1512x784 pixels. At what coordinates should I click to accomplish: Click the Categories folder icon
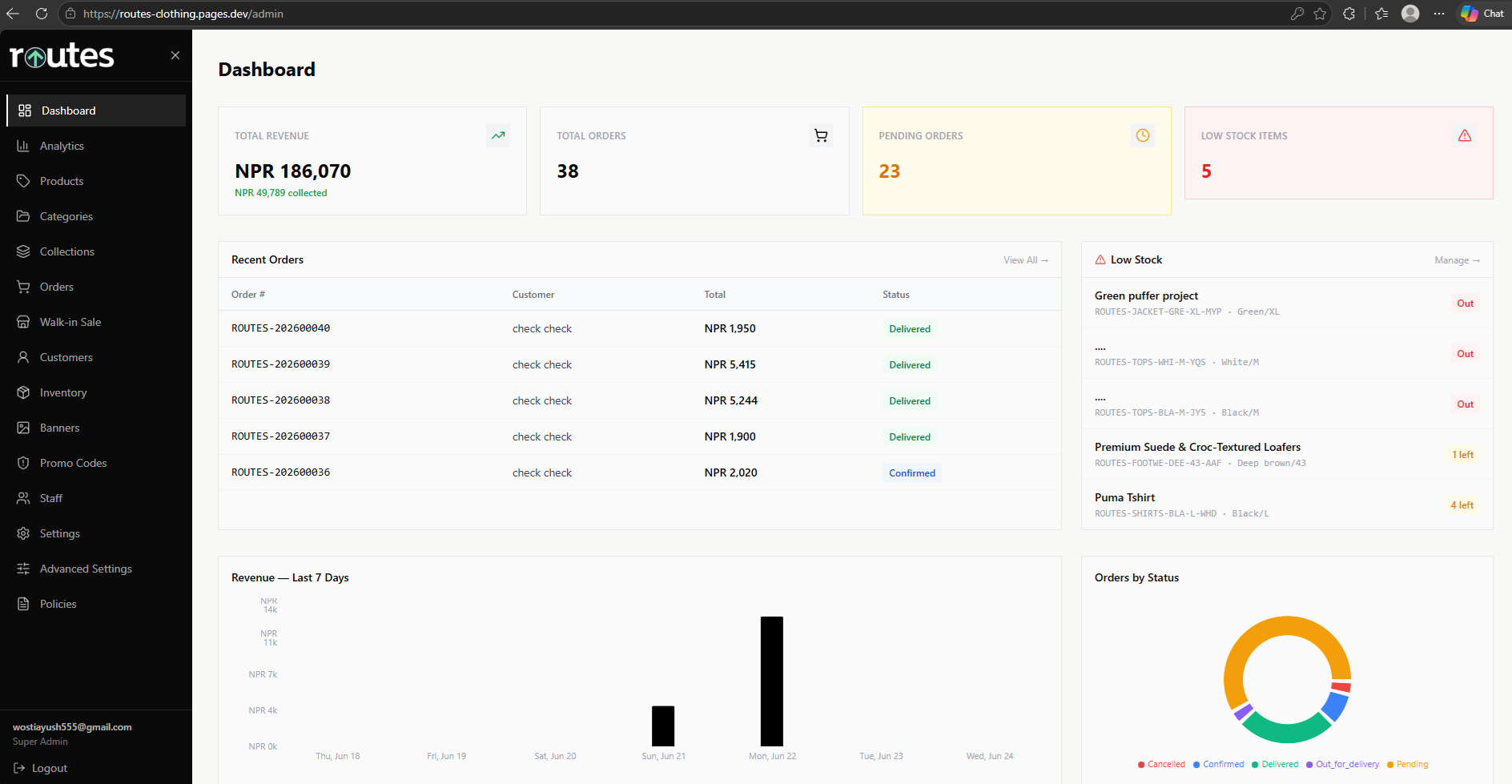[23, 216]
